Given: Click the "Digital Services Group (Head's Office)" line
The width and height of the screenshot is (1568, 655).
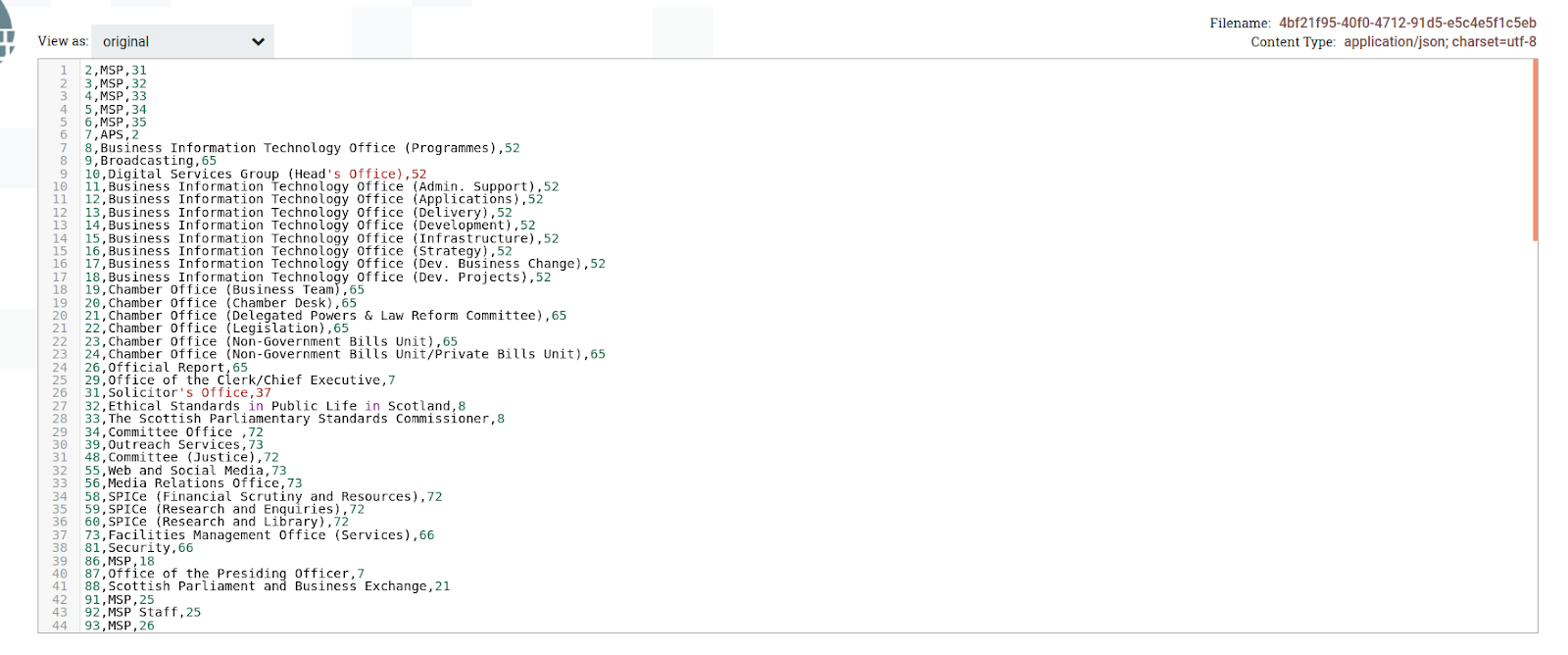Looking at the screenshot, I should [255, 175].
